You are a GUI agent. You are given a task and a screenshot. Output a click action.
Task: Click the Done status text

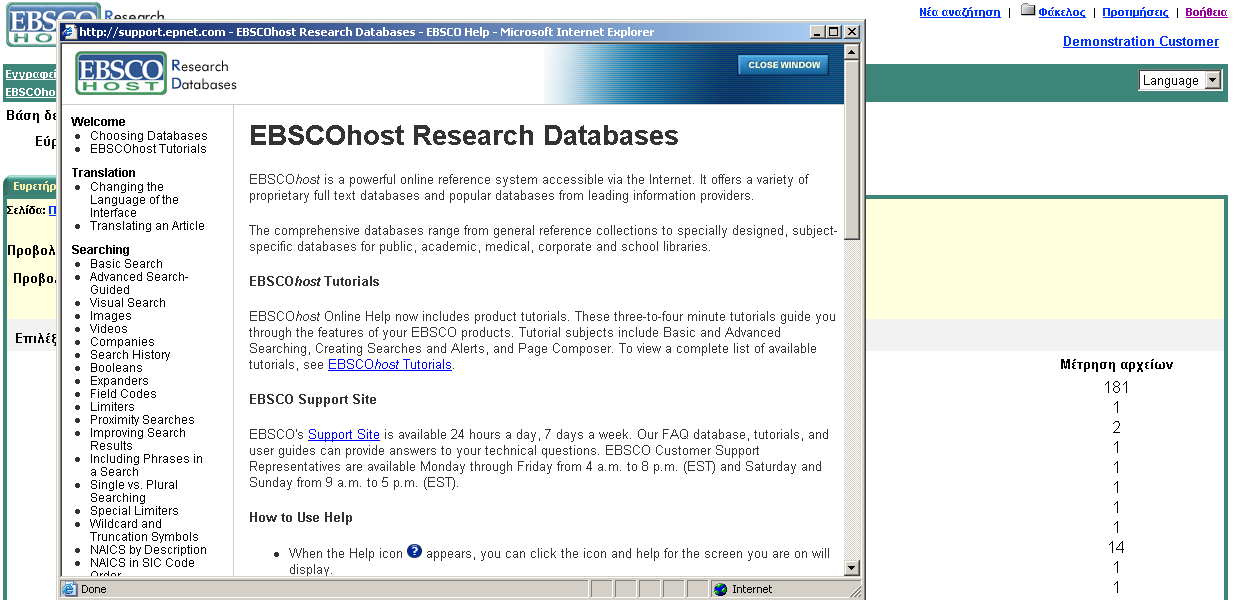94,590
